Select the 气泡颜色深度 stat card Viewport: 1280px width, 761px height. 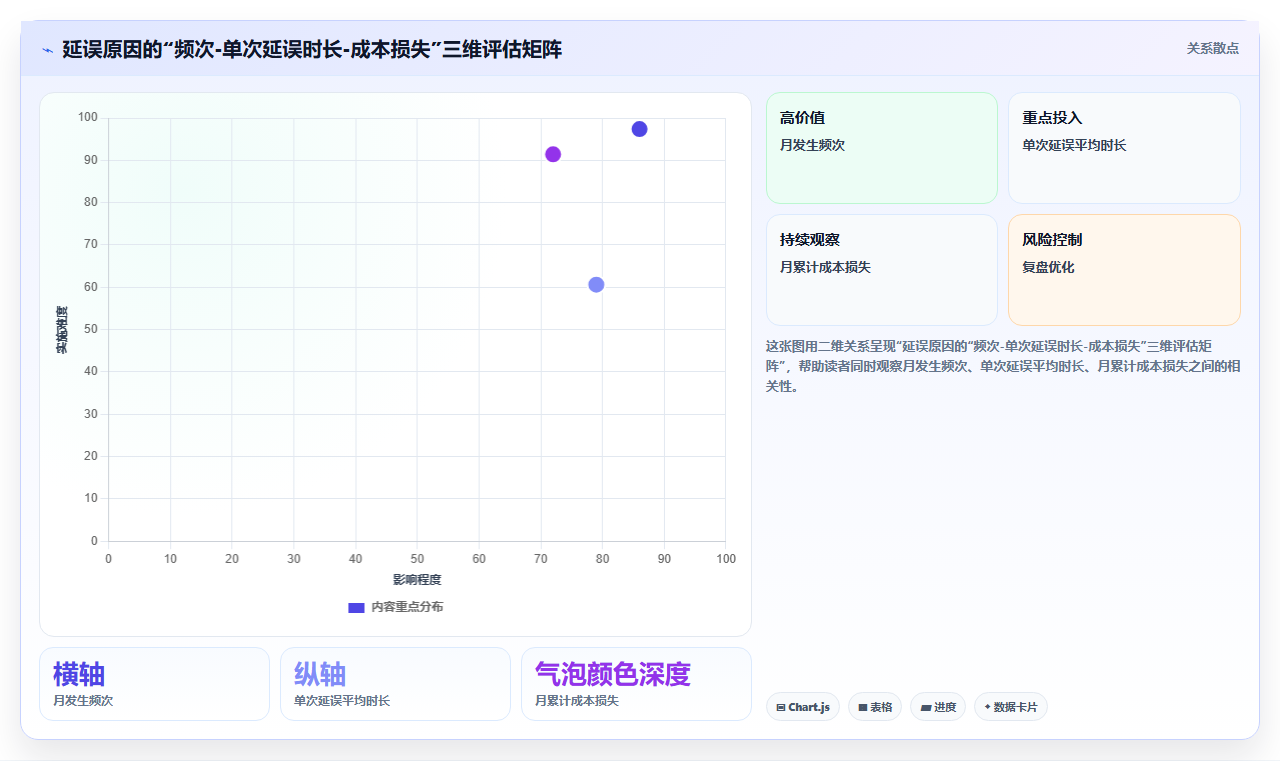point(636,684)
